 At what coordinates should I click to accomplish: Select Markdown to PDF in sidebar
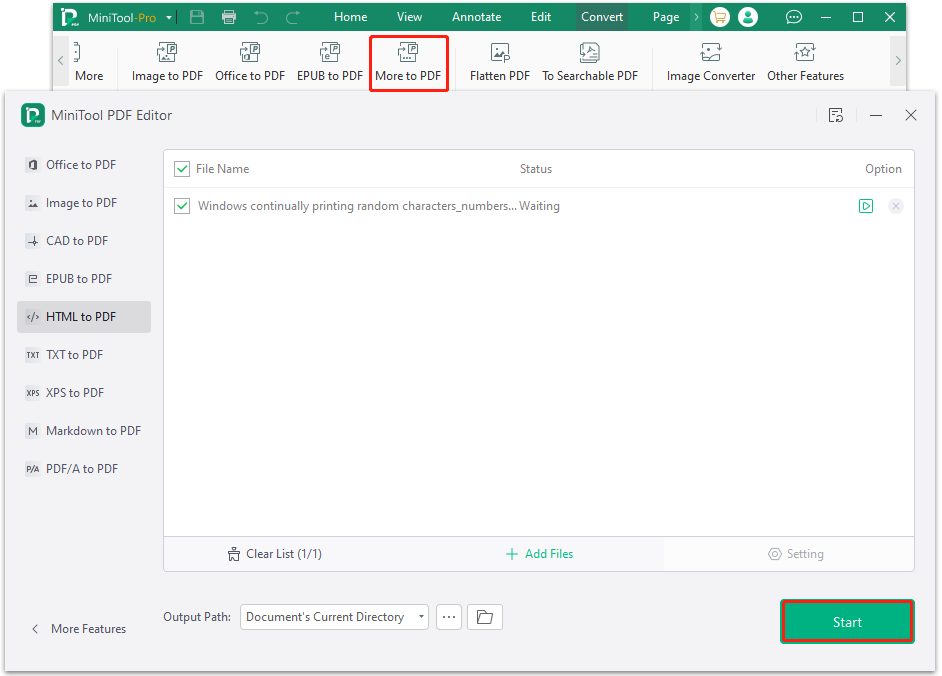click(84, 431)
